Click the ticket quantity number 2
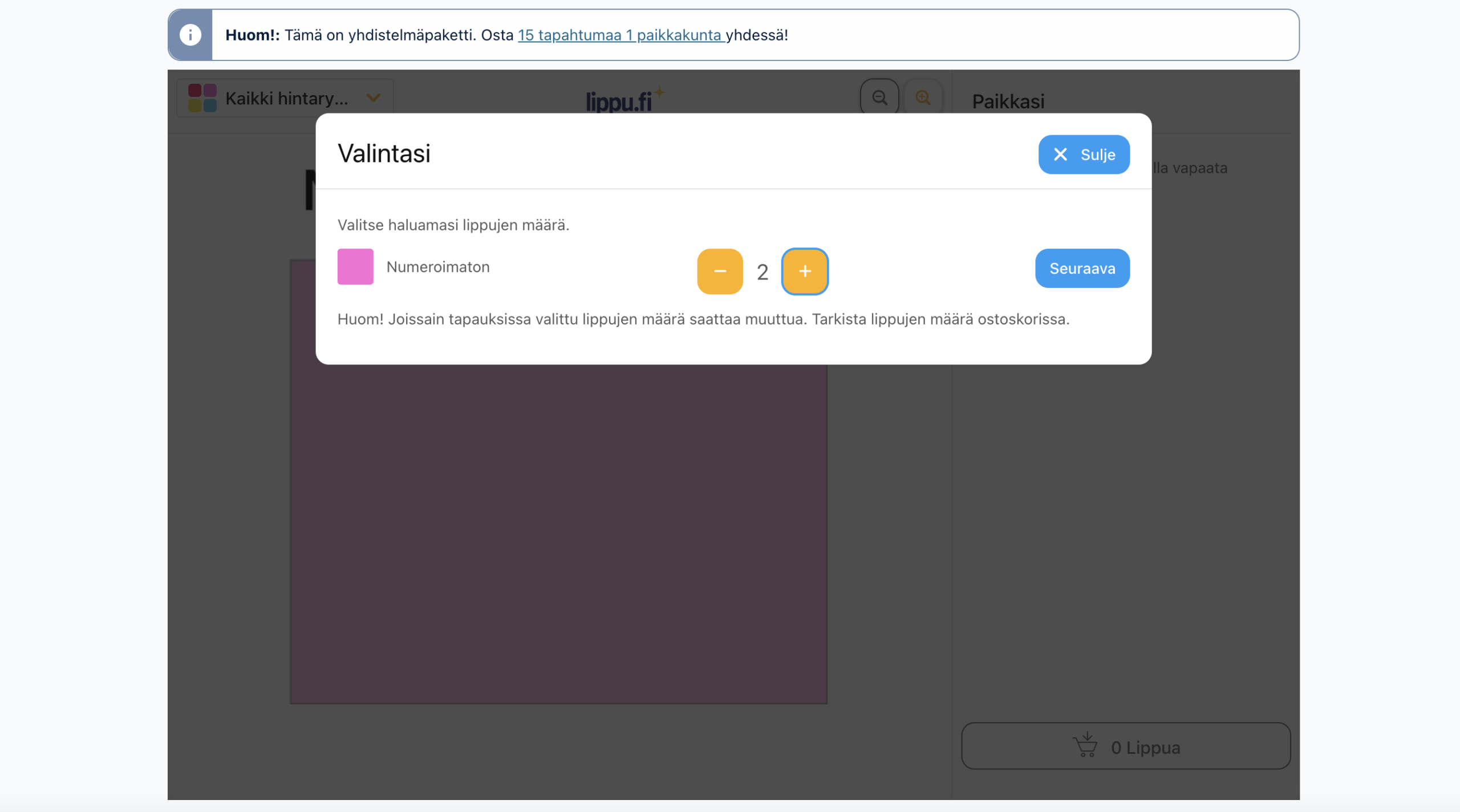Screen dimensions: 1460x812 pos(763,272)
